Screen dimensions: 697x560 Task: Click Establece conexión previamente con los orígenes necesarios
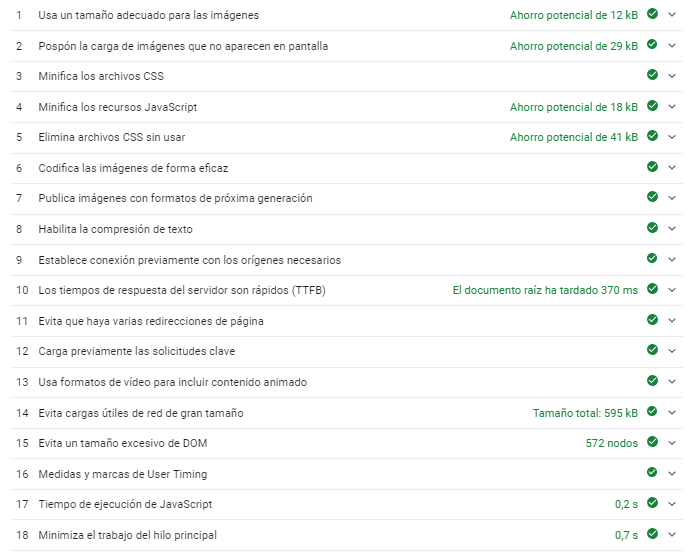point(189,260)
